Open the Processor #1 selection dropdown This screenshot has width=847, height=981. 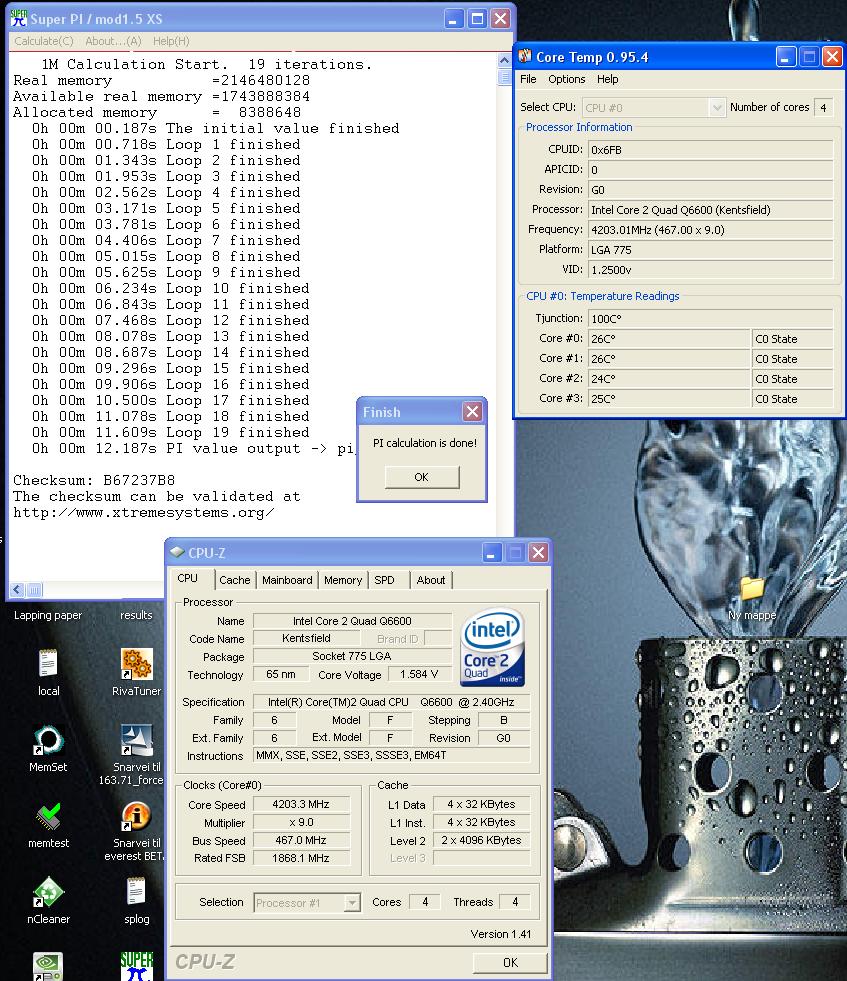click(x=351, y=903)
